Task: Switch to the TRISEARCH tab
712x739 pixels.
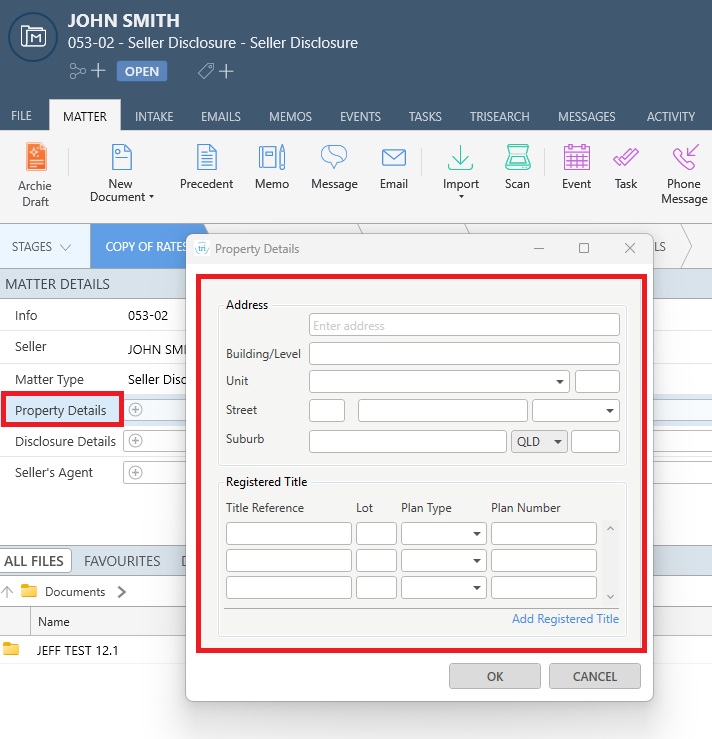Action: 499,117
